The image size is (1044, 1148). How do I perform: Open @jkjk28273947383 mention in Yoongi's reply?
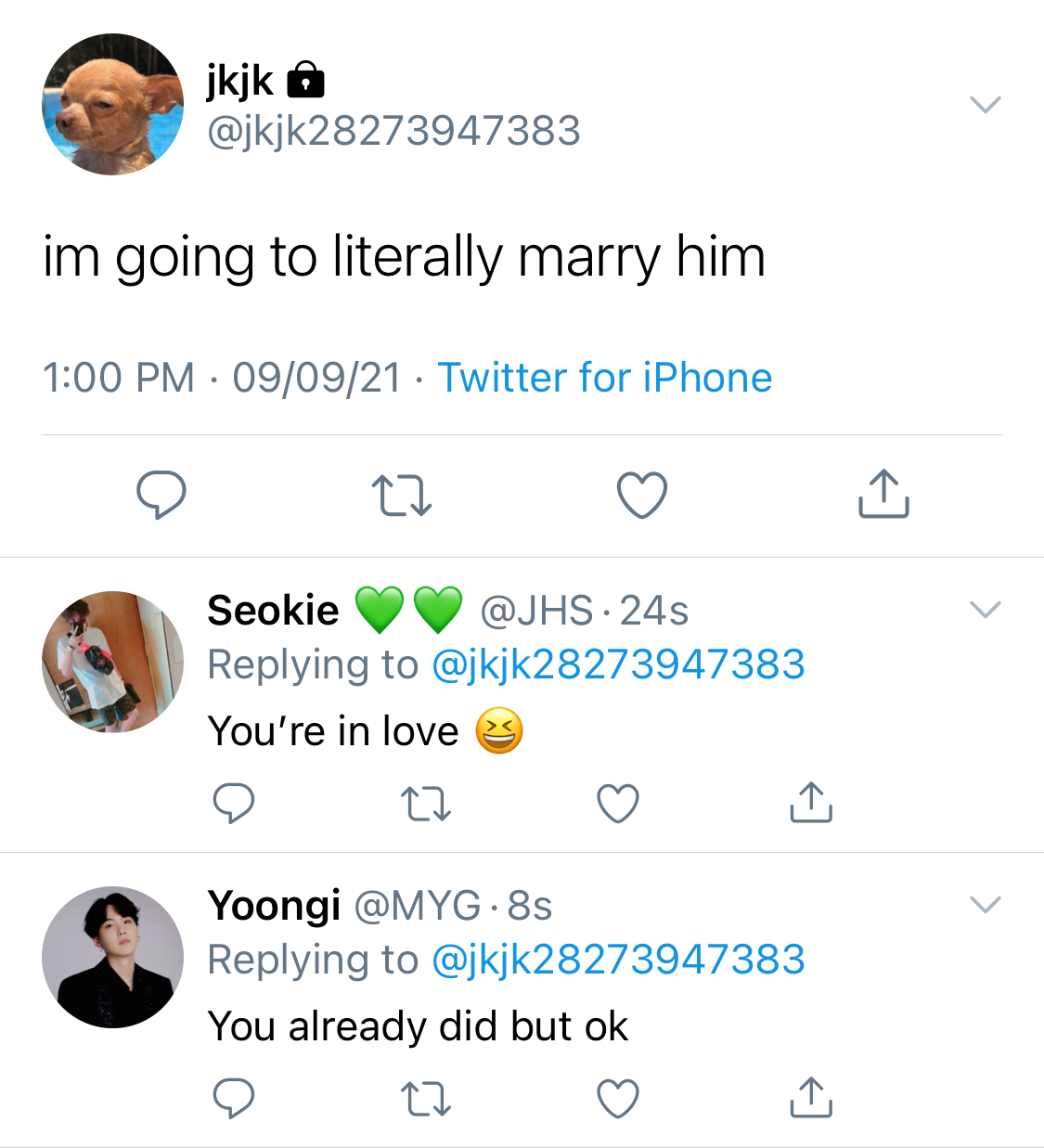(x=618, y=960)
